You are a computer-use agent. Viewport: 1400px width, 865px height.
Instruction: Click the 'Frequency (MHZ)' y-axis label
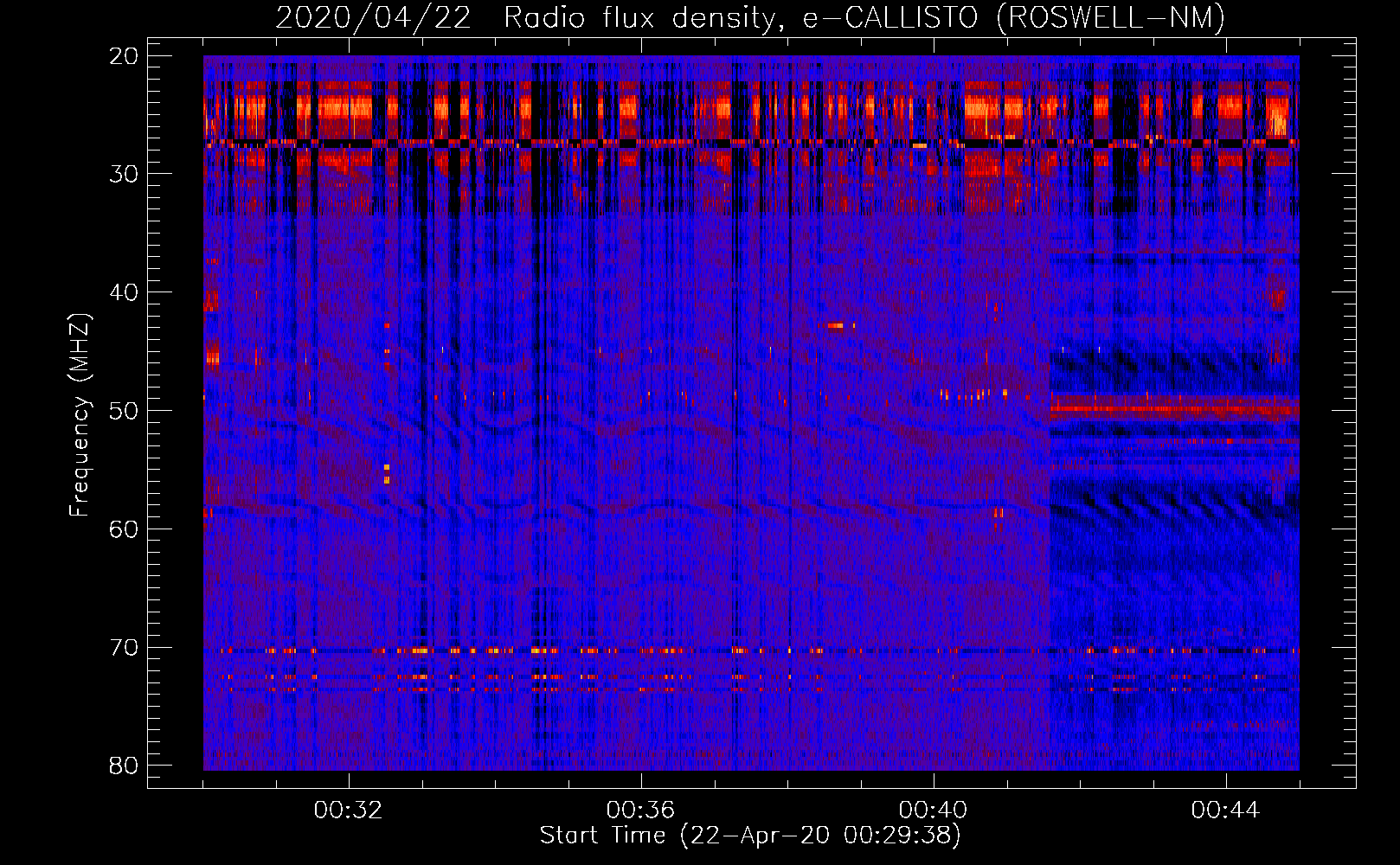[x=80, y=415]
